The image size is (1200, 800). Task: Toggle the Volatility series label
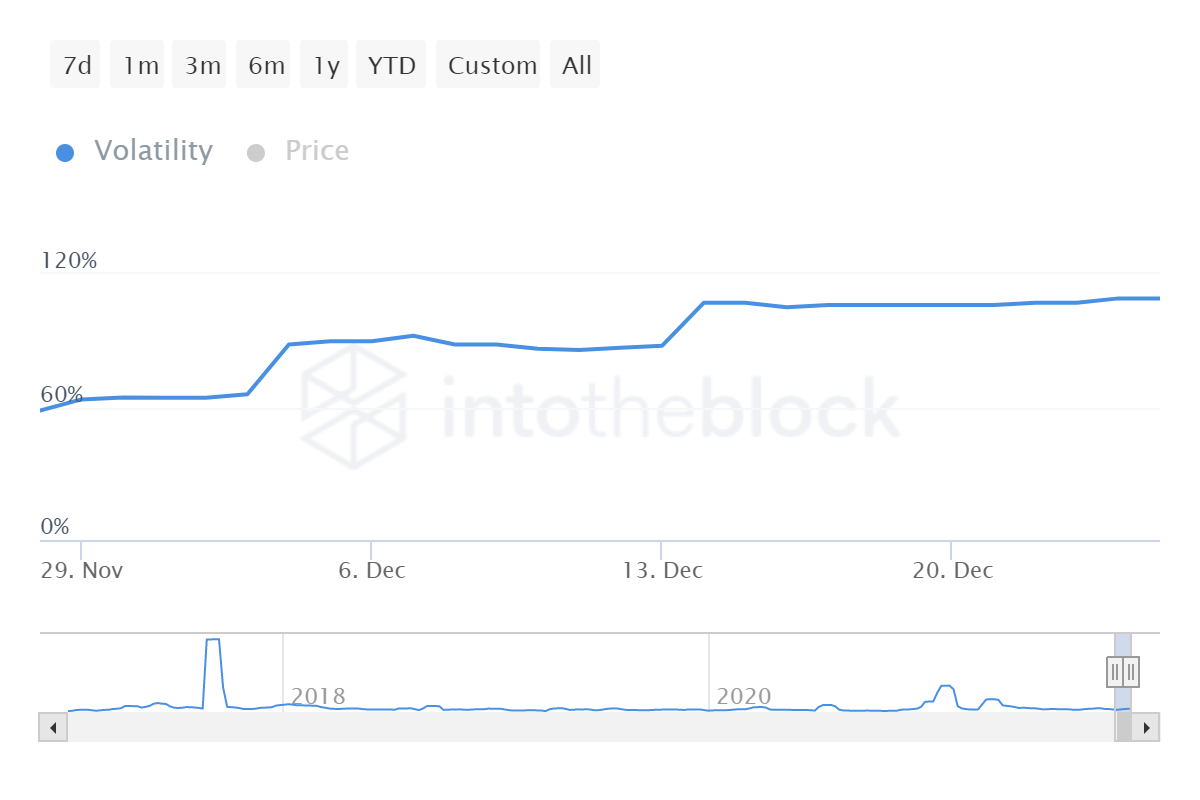pyautogui.click(x=153, y=151)
